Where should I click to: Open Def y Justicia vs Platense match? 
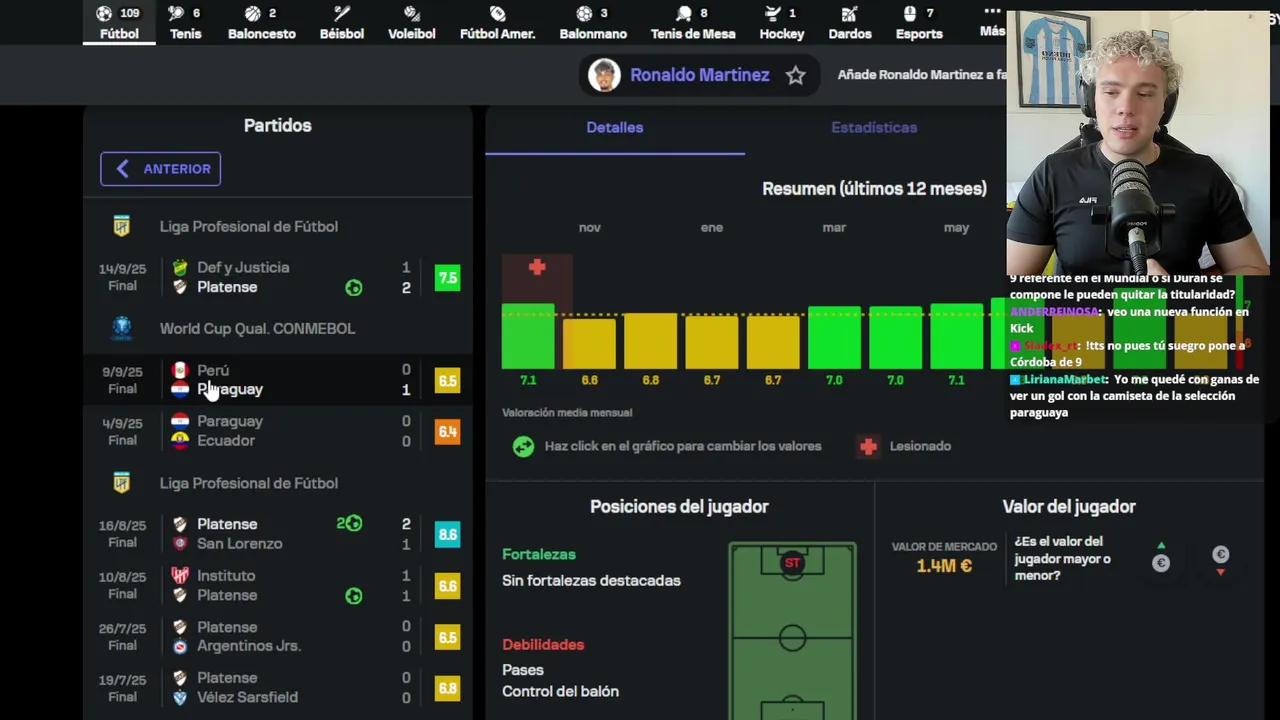tap(277, 277)
